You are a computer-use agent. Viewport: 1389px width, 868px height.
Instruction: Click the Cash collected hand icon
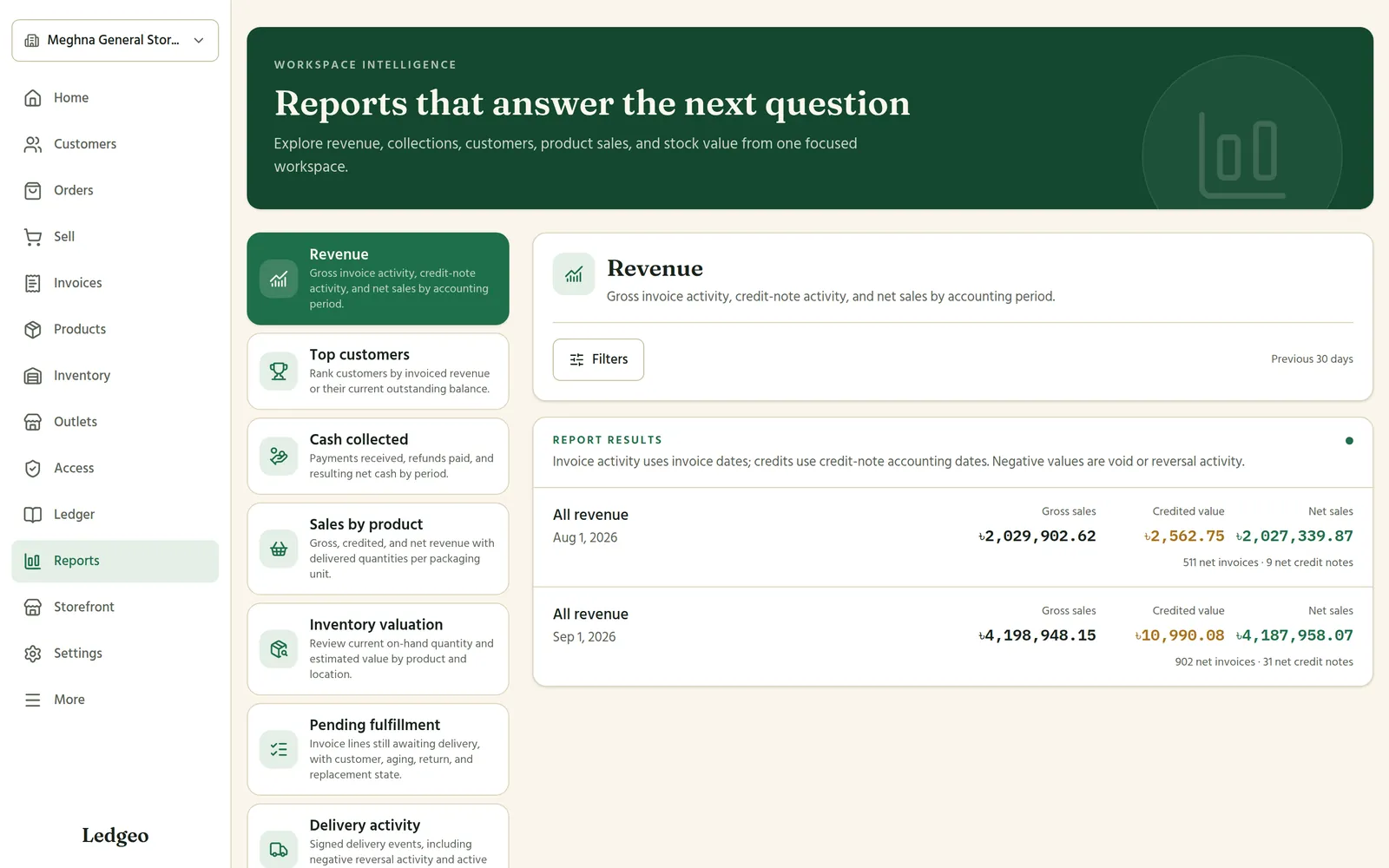[279, 457]
